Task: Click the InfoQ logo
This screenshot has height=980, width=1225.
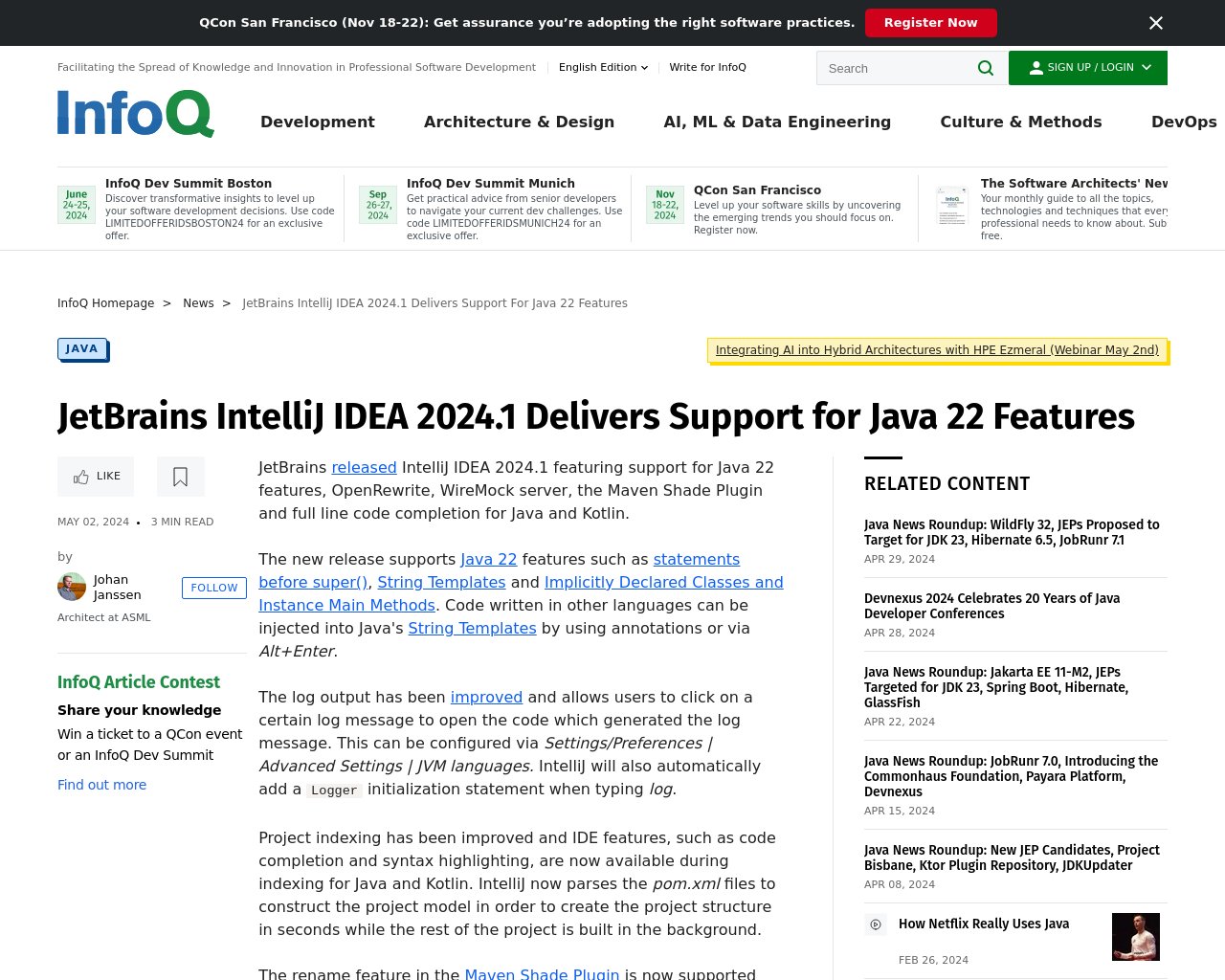Action: [135, 114]
